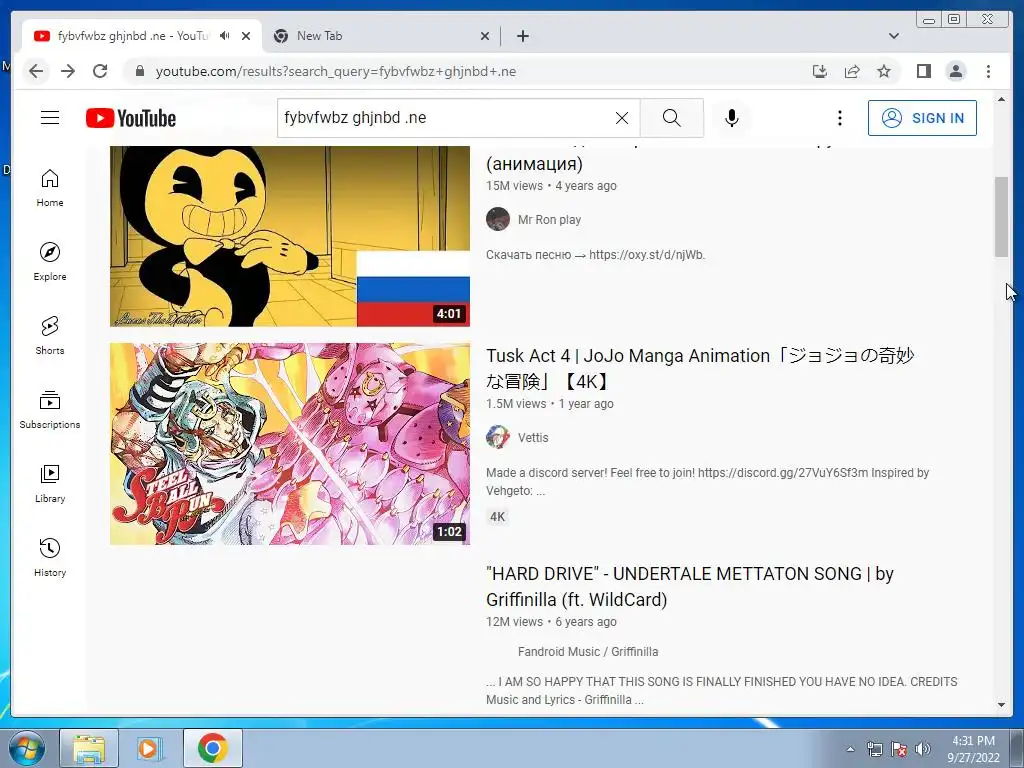This screenshot has width=1024, height=768.
Task: Select the '12M views' text
Action: 514,622
